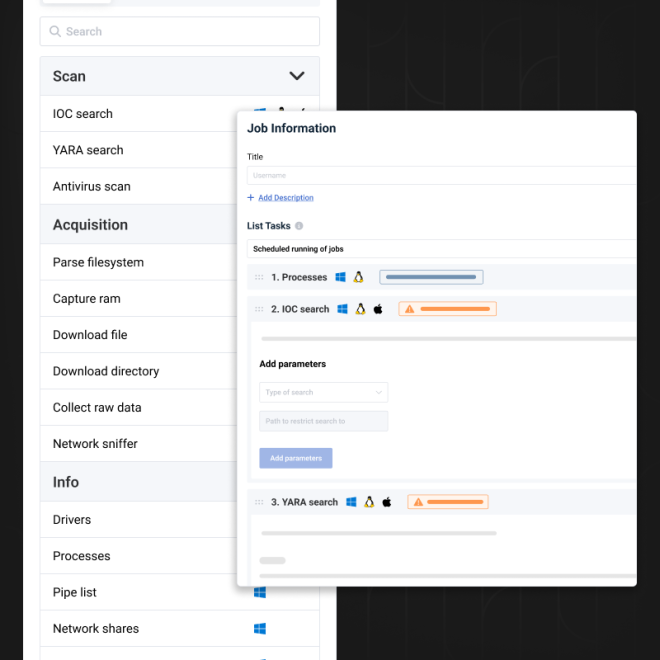The width and height of the screenshot is (660, 660).
Task: Click Windows icon on Pipe list row
Action: pos(260,592)
